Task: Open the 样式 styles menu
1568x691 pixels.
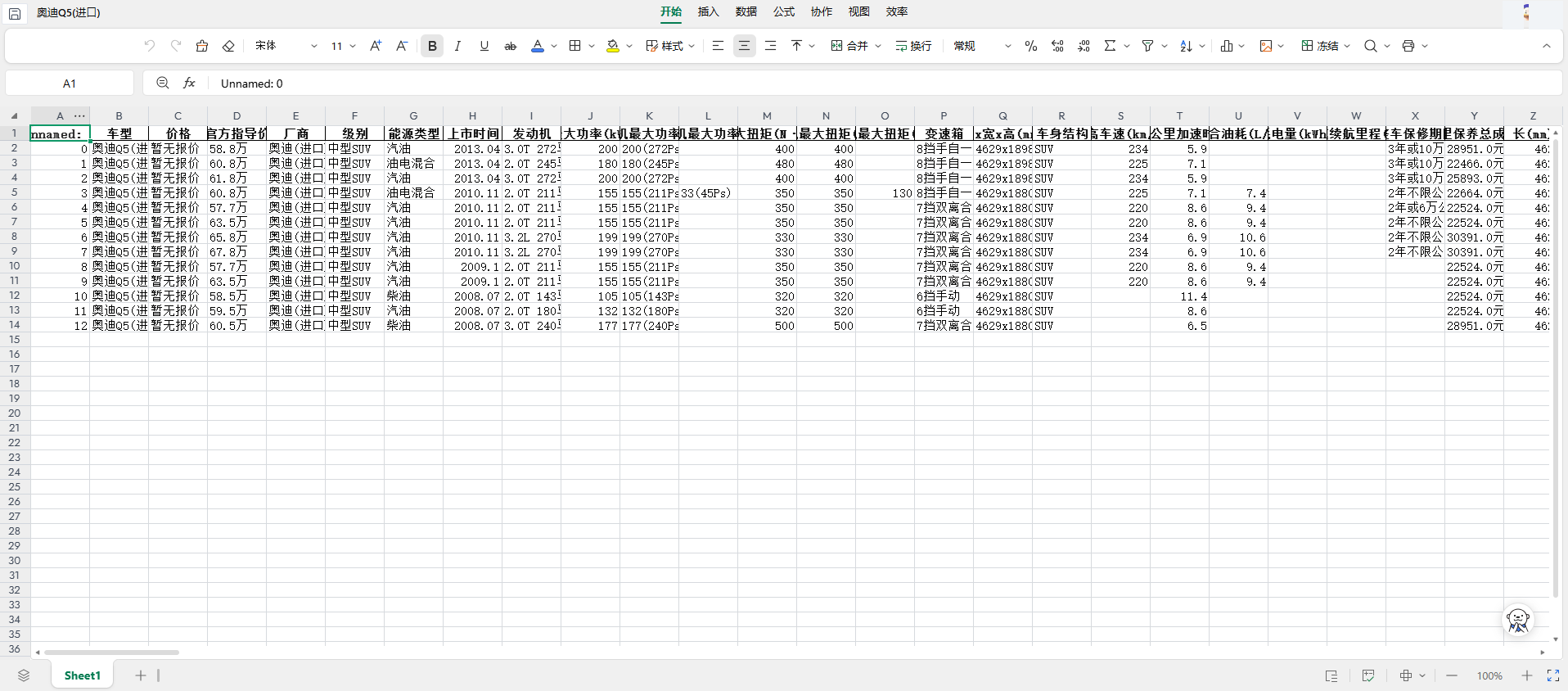Action: point(670,46)
